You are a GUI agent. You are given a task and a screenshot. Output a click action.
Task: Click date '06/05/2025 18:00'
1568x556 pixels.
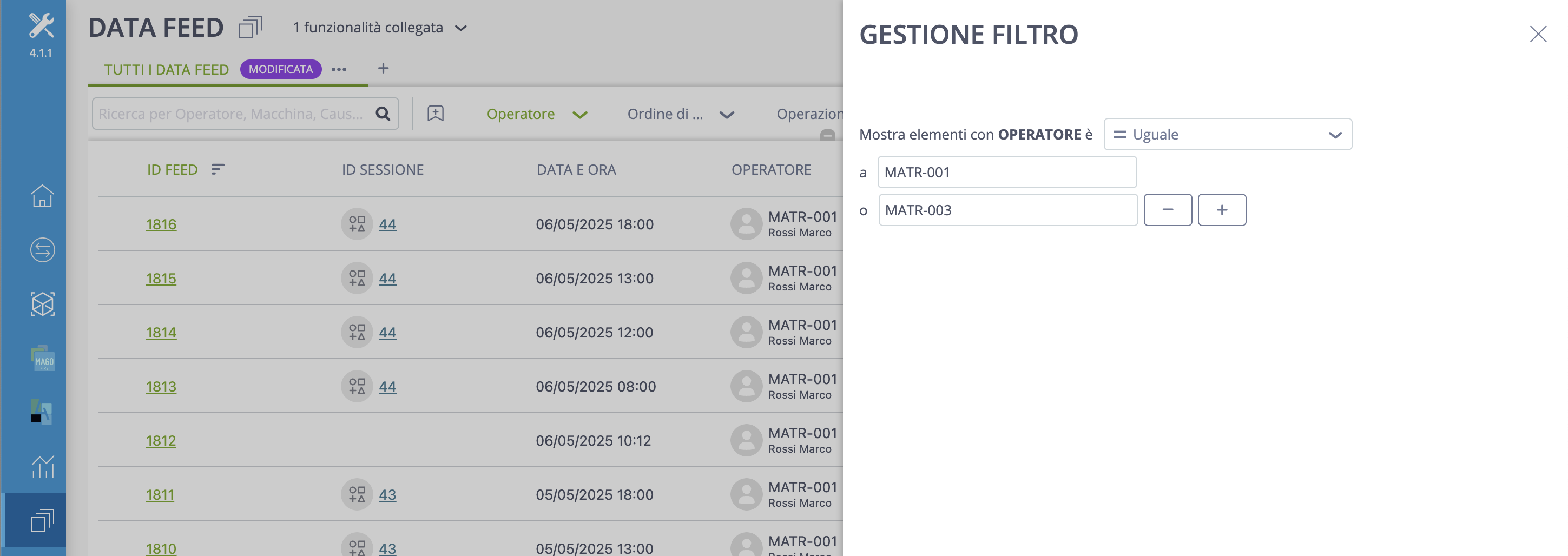[x=595, y=224]
